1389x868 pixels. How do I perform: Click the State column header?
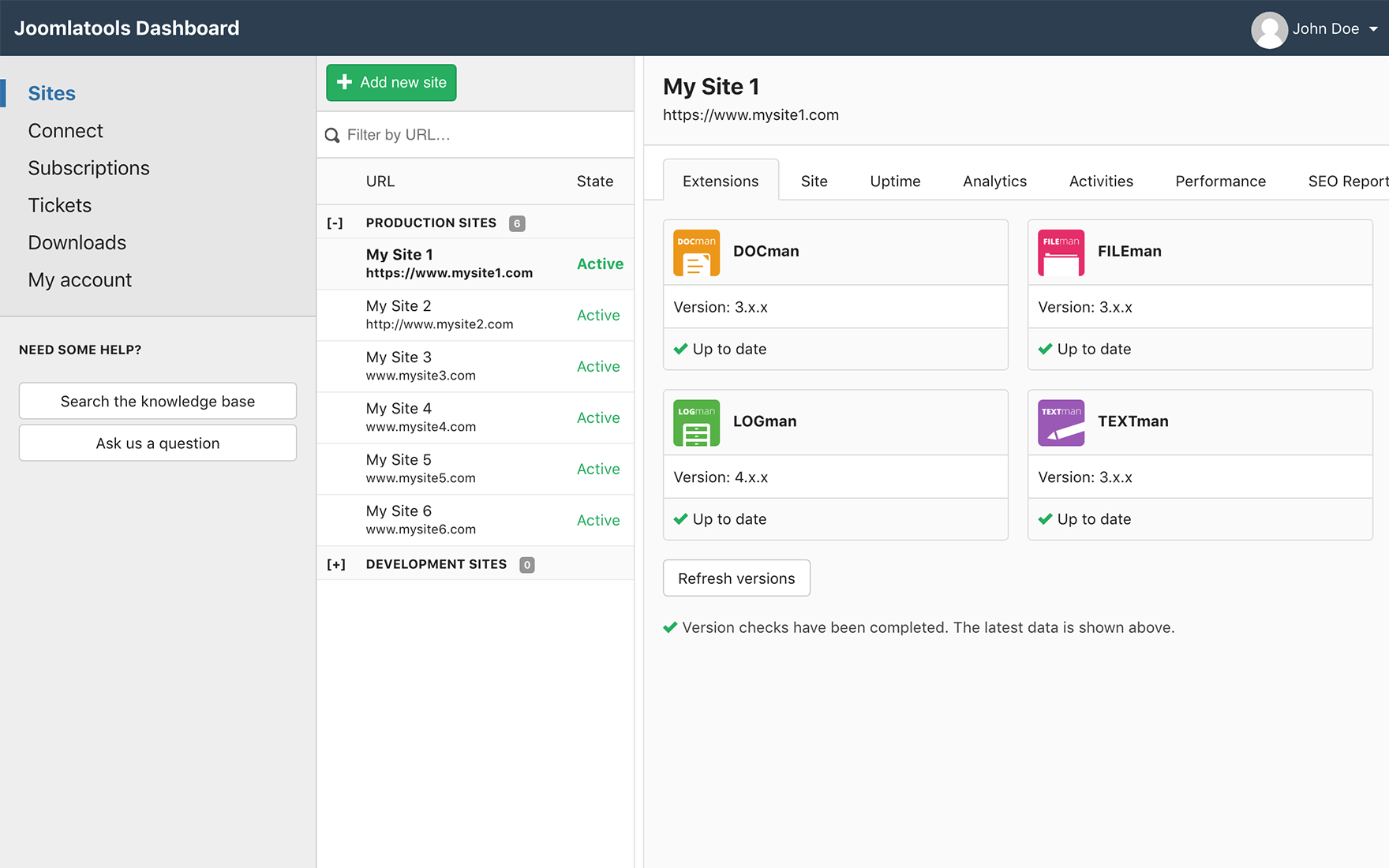pos(595,181)
